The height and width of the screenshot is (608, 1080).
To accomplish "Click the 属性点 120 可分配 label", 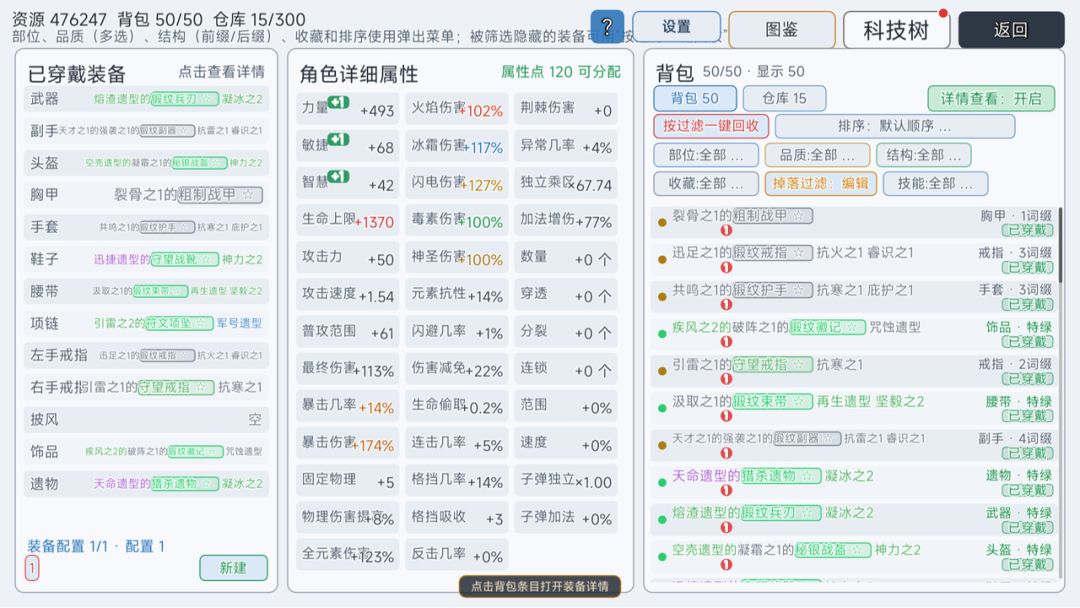I will tap(561, 72).
